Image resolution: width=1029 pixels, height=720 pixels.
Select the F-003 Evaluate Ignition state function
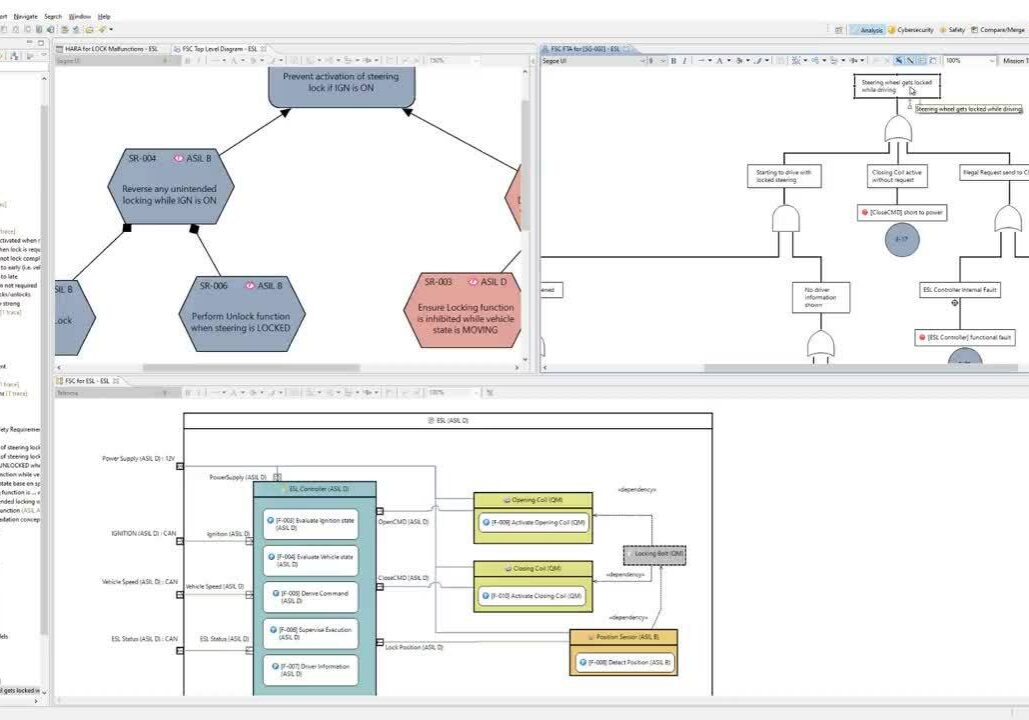[310, 524]
